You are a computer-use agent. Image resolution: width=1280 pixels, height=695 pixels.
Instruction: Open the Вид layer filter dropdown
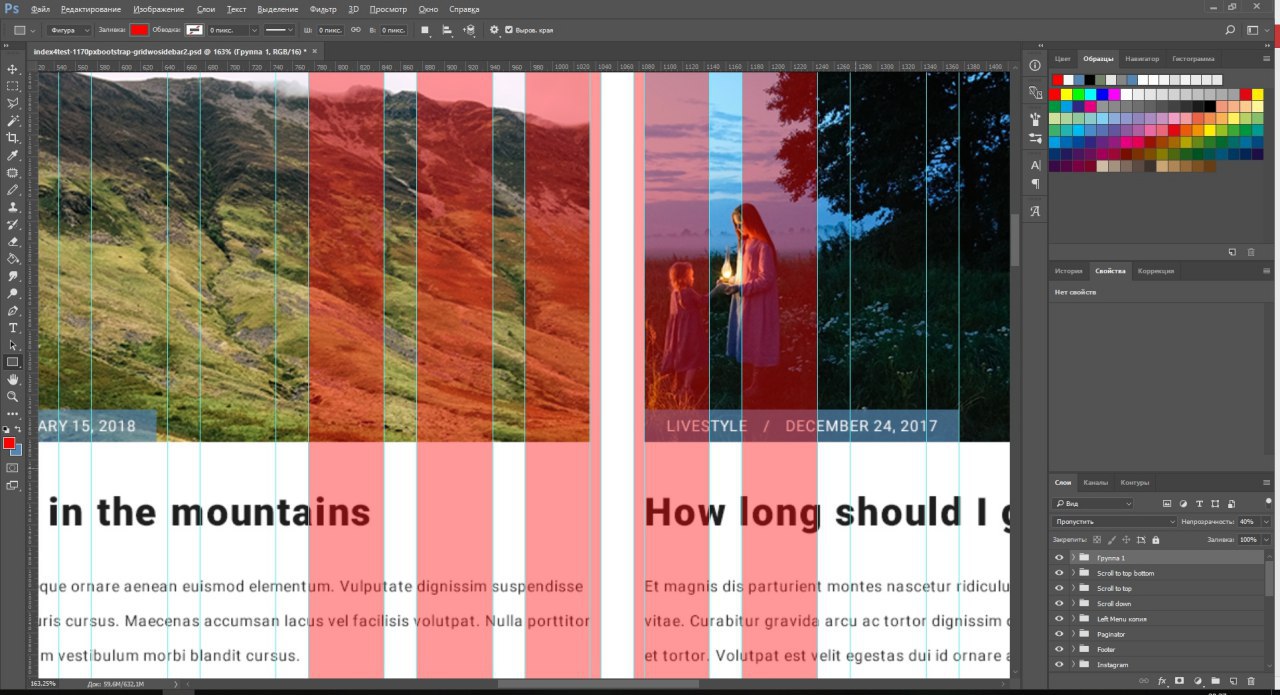tap(1093, 504)
